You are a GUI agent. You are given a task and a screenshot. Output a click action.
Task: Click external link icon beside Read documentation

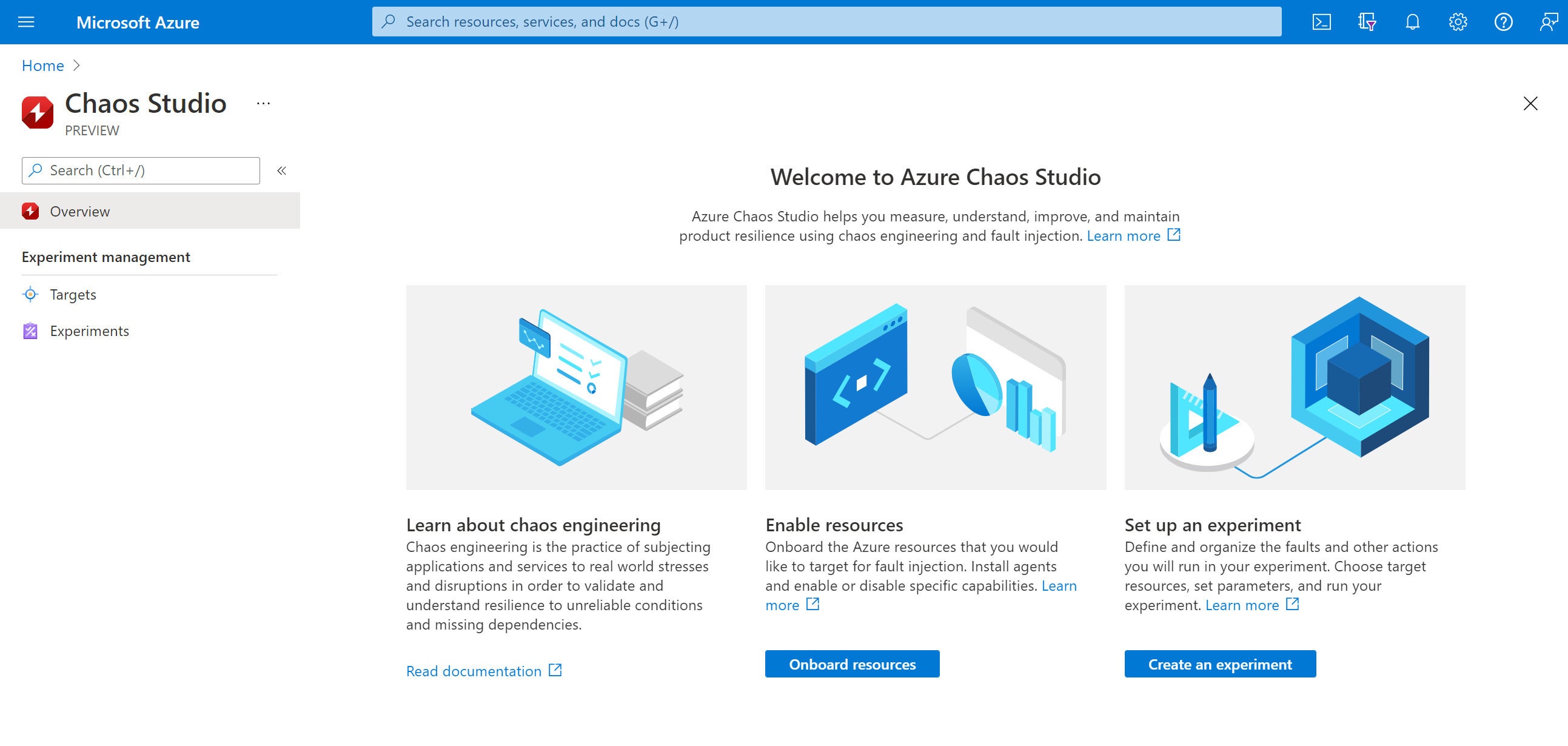point(555,670)
